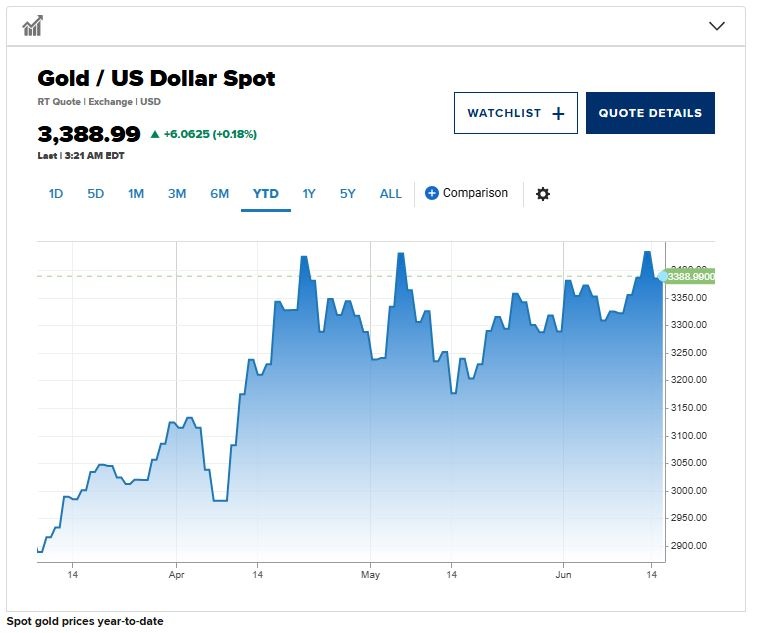This screenshot has height=633, width=758.
Task: Click the chart icon in top-left header
Action: [x=33, y=26]
